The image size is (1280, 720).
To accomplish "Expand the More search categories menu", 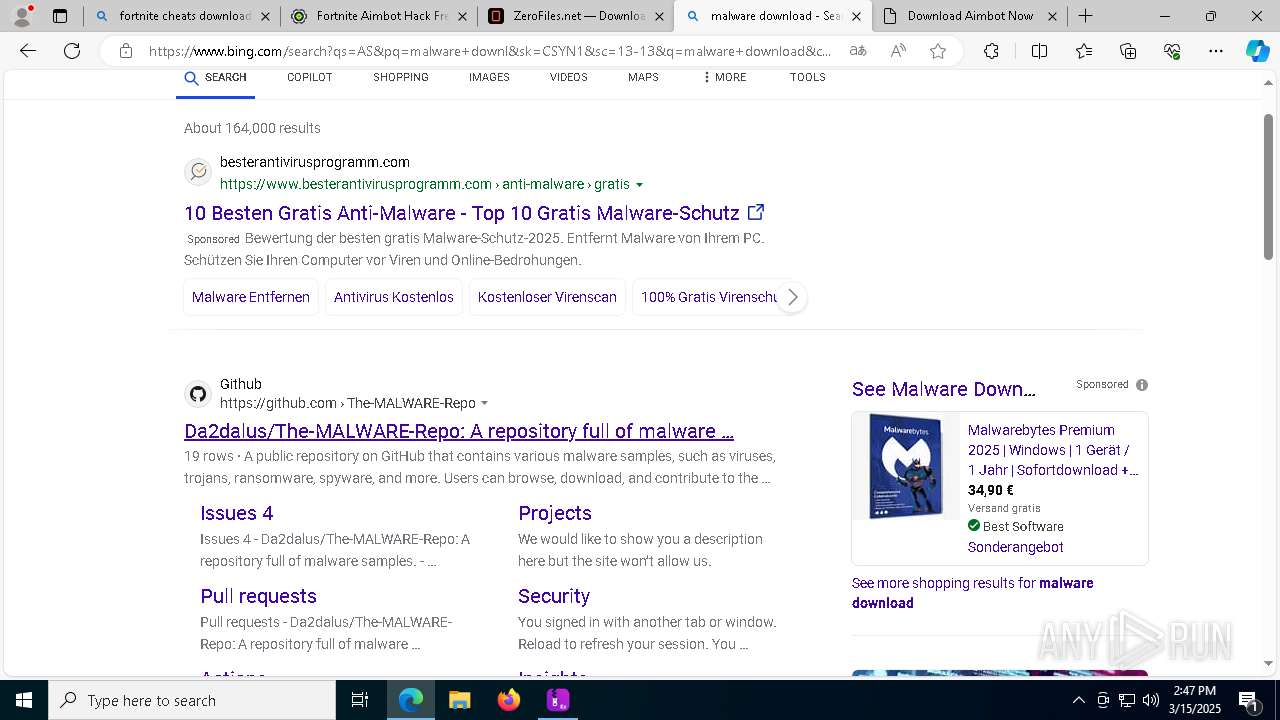I will [724, 77].
